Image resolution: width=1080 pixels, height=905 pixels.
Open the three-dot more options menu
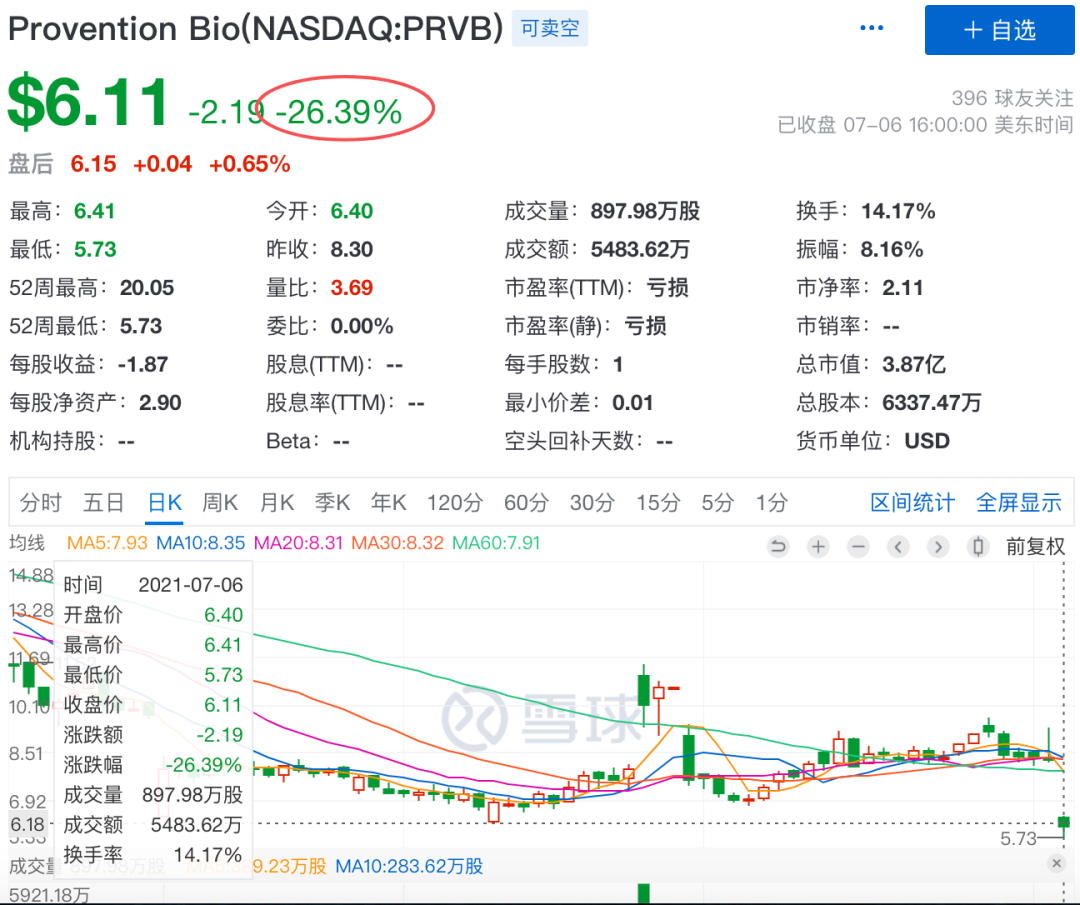(871, 28)
